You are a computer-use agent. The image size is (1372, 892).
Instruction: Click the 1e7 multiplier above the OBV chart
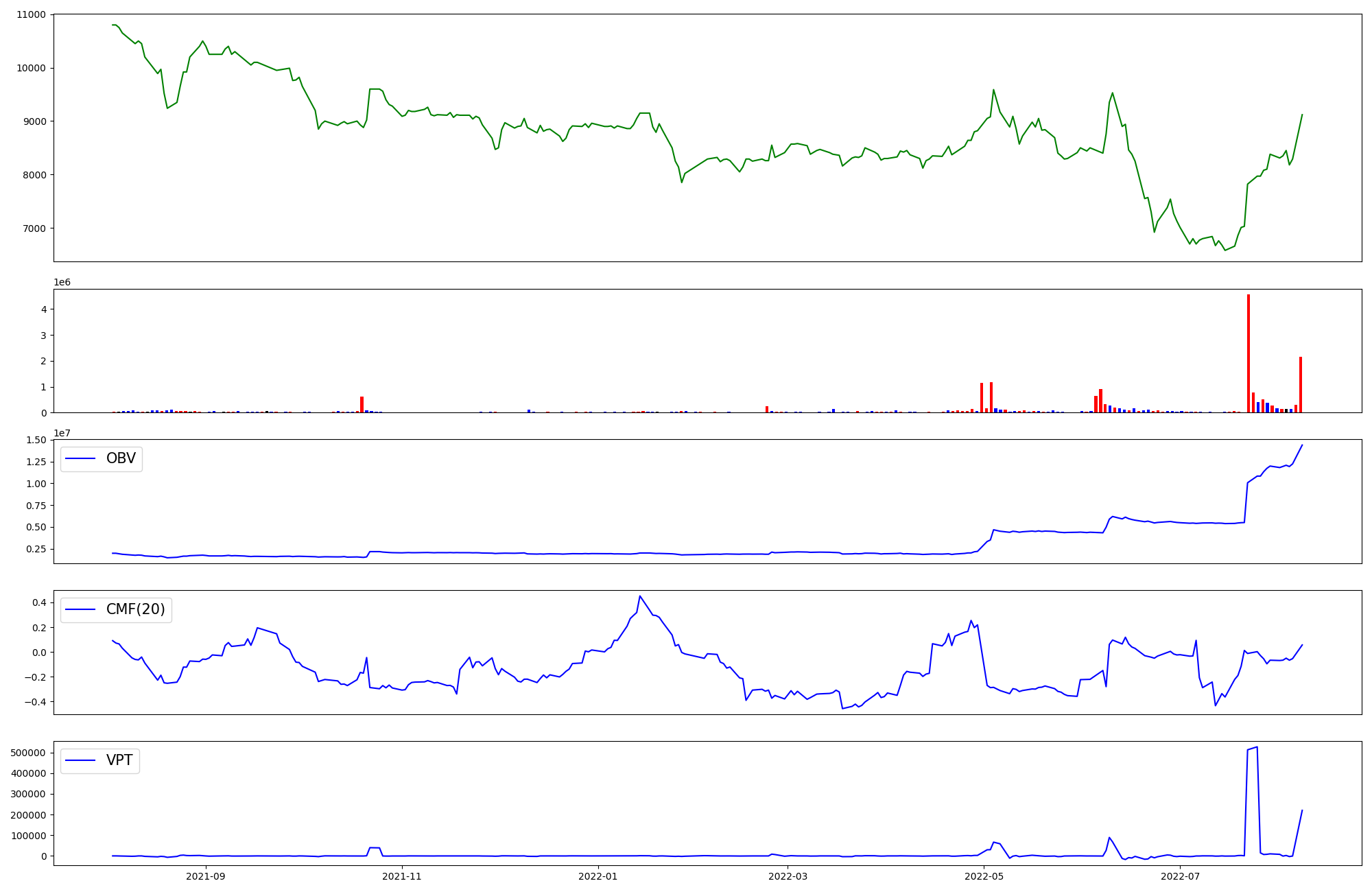point(62,433)
